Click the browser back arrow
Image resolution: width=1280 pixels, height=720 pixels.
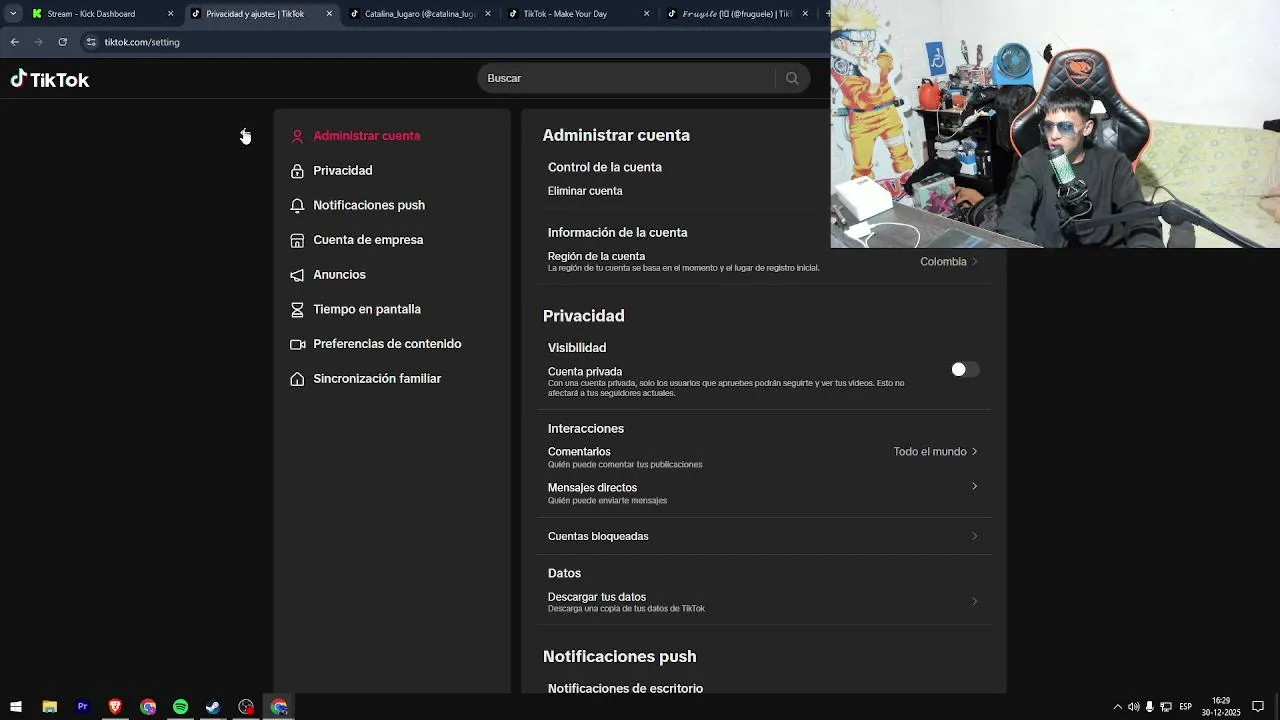pos(14,42)
